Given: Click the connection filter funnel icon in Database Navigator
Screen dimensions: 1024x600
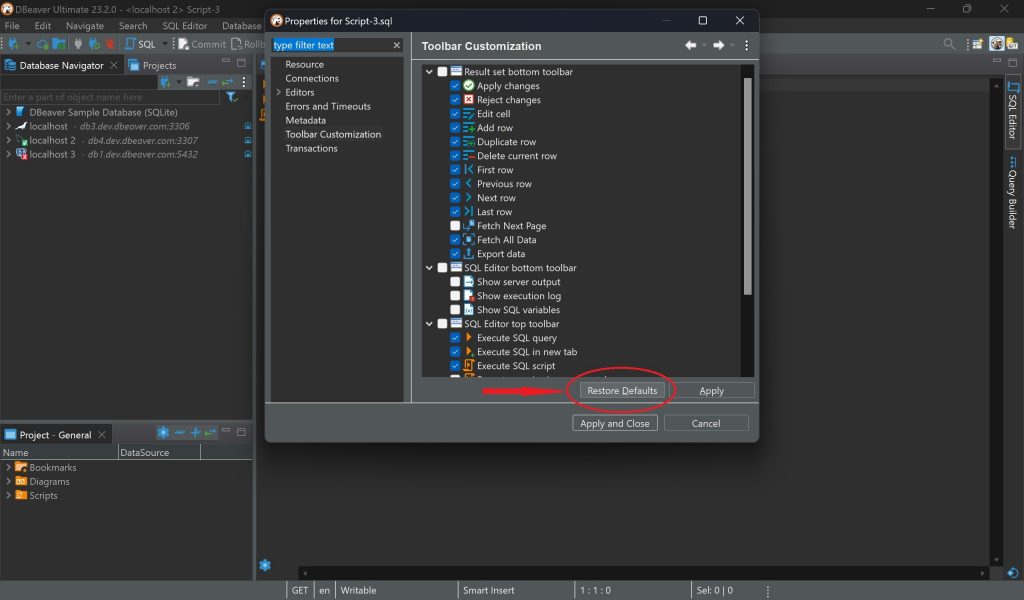Looking at the screenshot, I should 231,97.
